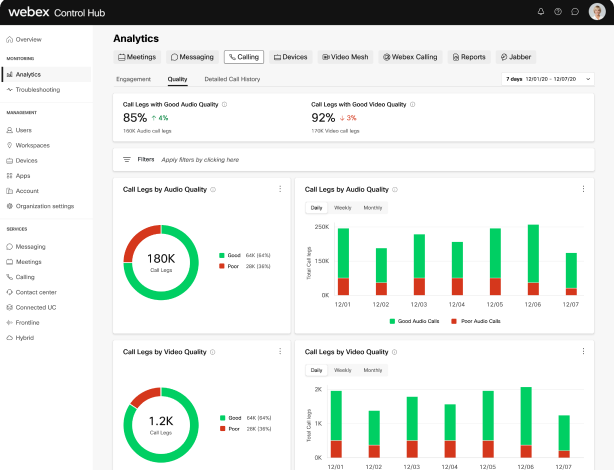Switch to the Devices analytics tab

(x=291, y=57)
